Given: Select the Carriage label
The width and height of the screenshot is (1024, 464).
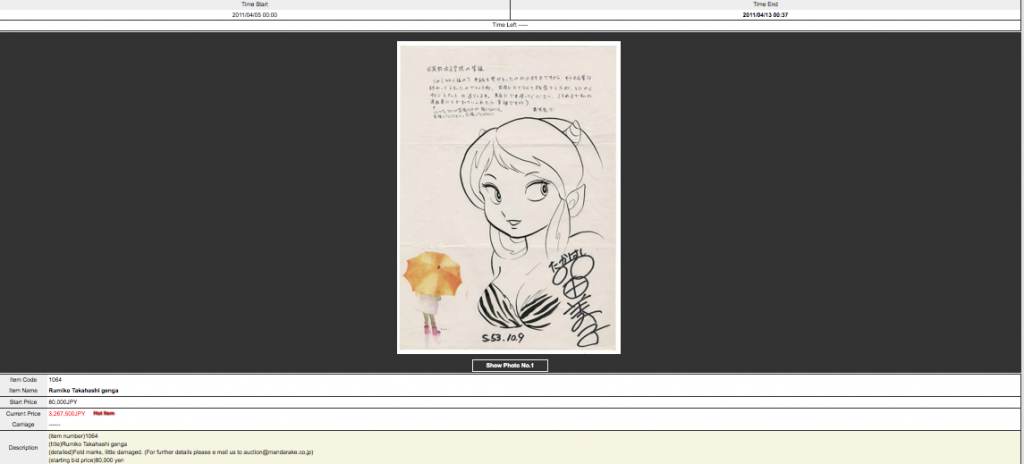Looking at the screenshot, I should pos(24,424).
